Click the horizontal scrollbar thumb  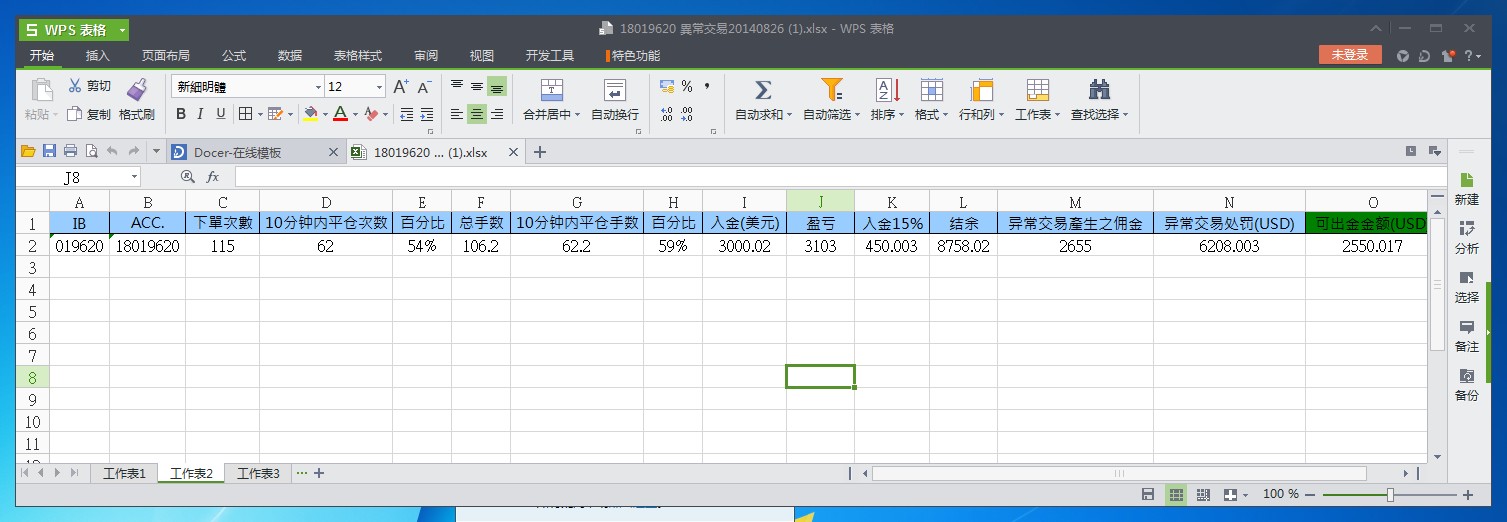click(1119, 473)
